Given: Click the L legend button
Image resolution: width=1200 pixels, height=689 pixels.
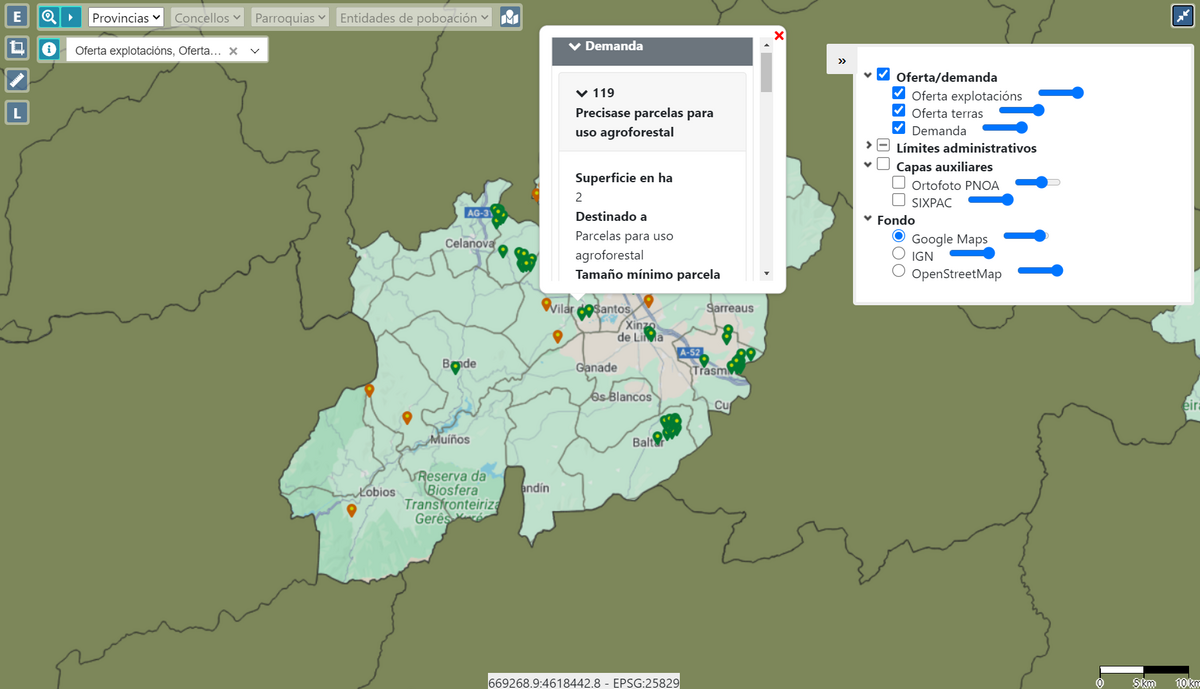Looking at the screenshot, I should click(x=17, y=112).
